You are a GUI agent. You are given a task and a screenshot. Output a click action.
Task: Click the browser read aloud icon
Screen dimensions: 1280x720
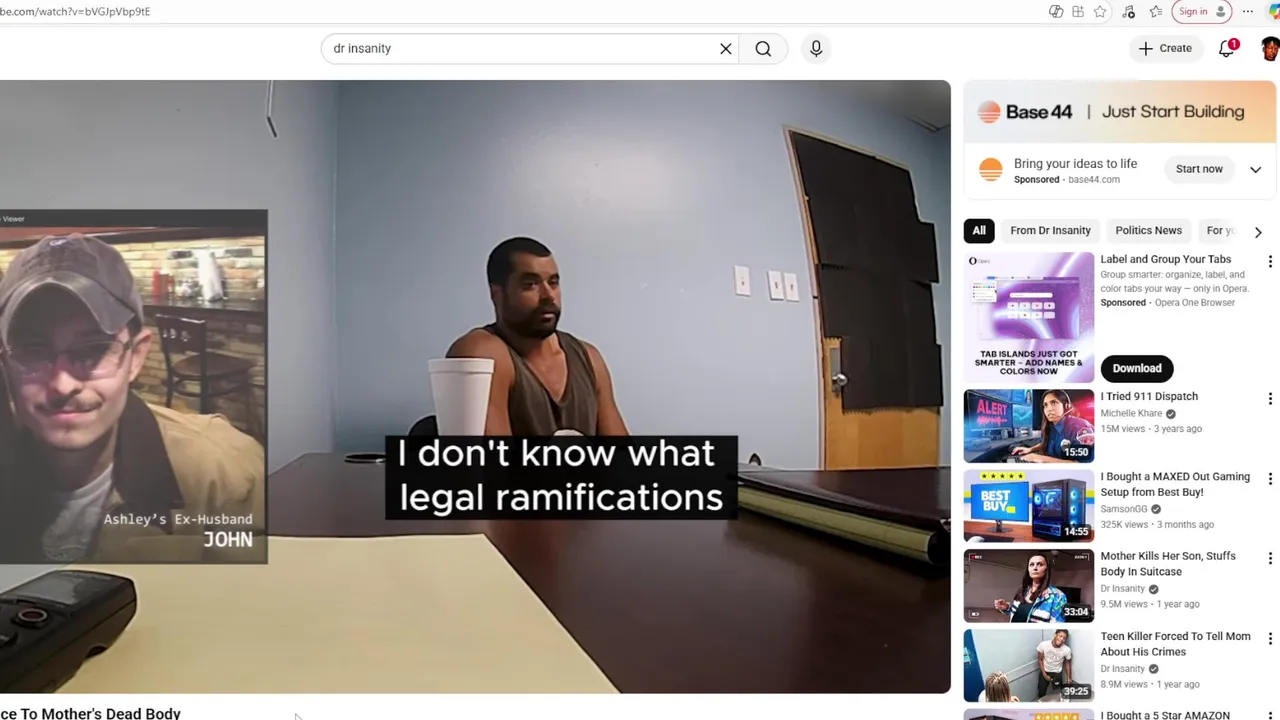1056,12
